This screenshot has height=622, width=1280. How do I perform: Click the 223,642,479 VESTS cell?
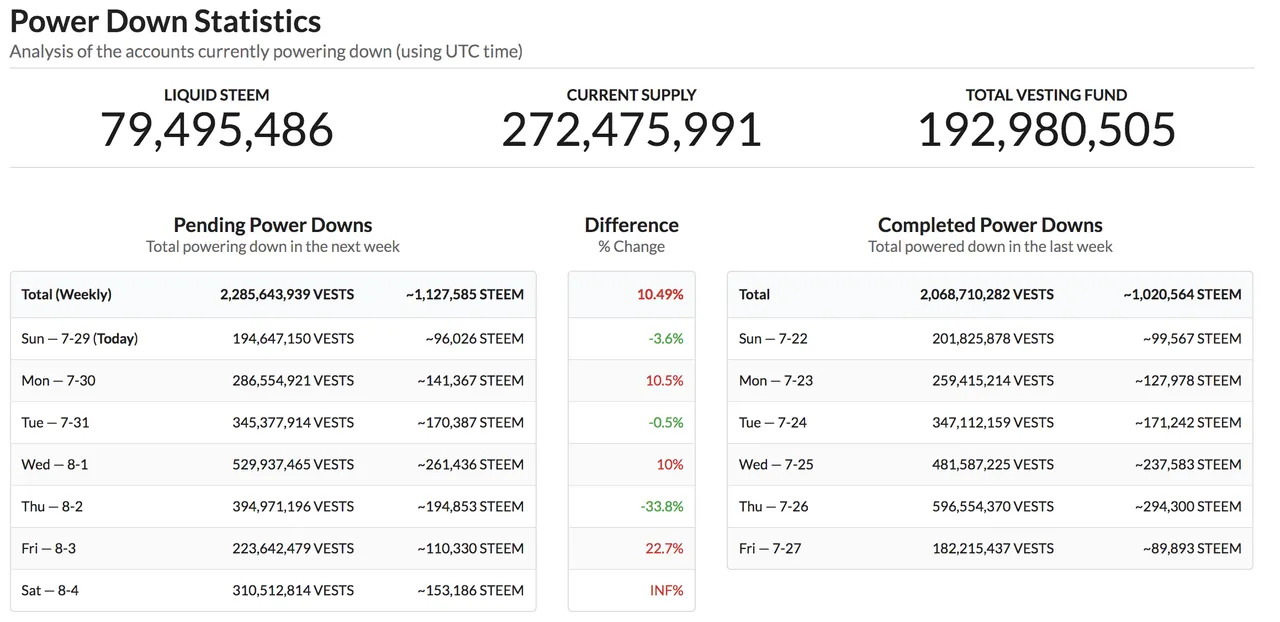point(293,548)
